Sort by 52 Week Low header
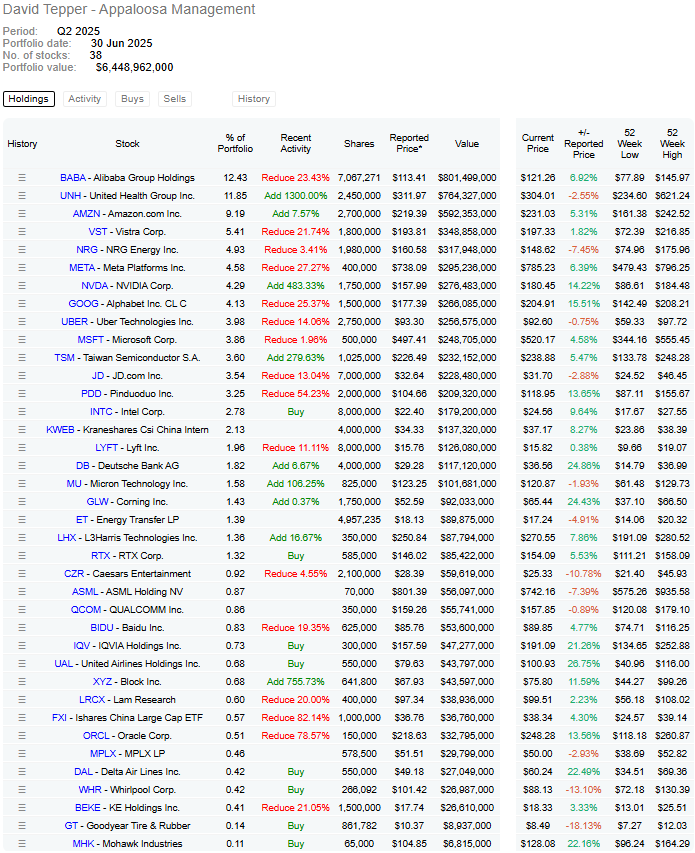The height and width of the screenshot is (853, 695). (629, 144)
